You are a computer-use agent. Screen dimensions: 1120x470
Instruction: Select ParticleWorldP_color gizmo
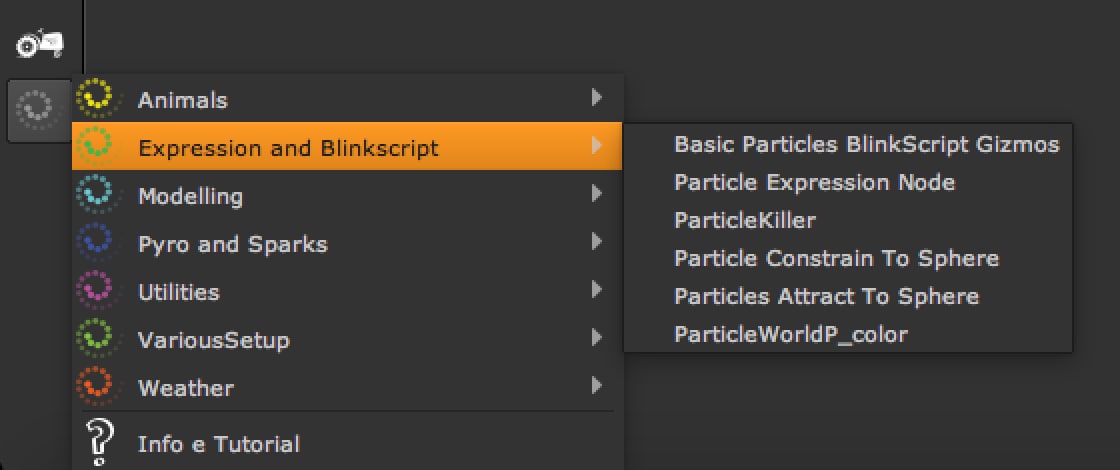coord(790,334)
